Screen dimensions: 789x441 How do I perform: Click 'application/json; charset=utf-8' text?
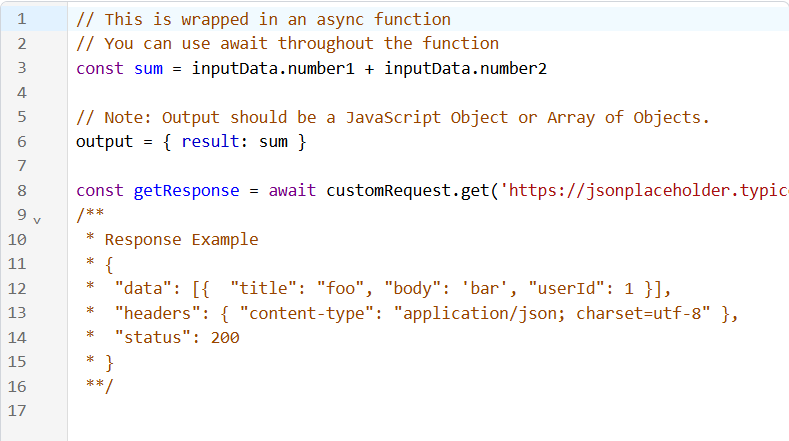click(552, 313)
